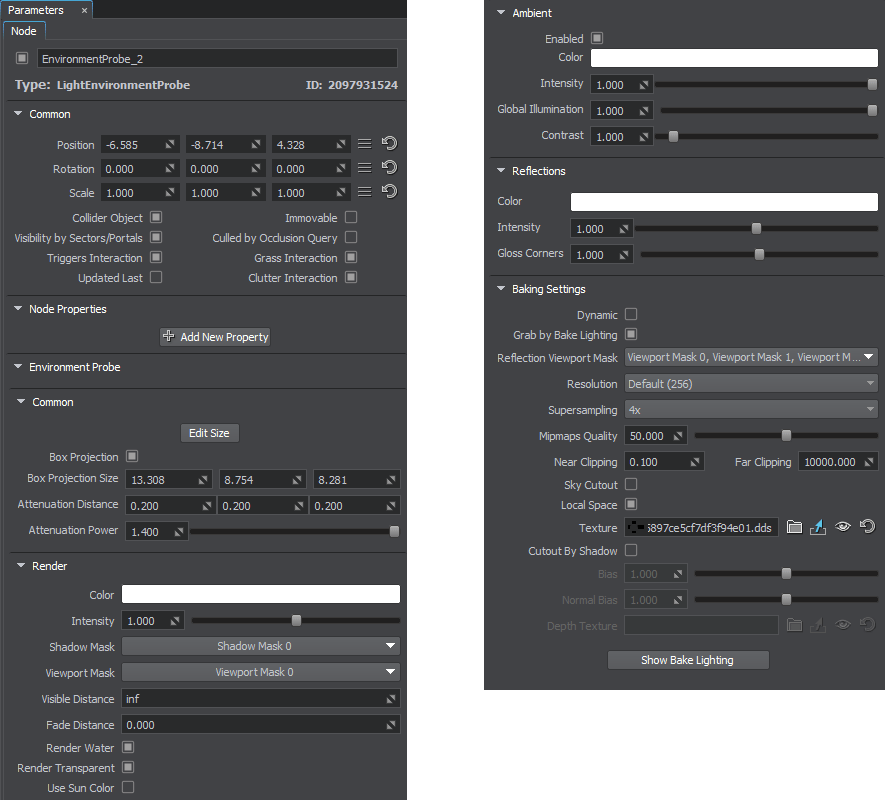Toggle the Dynamic checkbox in Baking Settings
The height and width of the screenshot is (800, 885).
631,315
